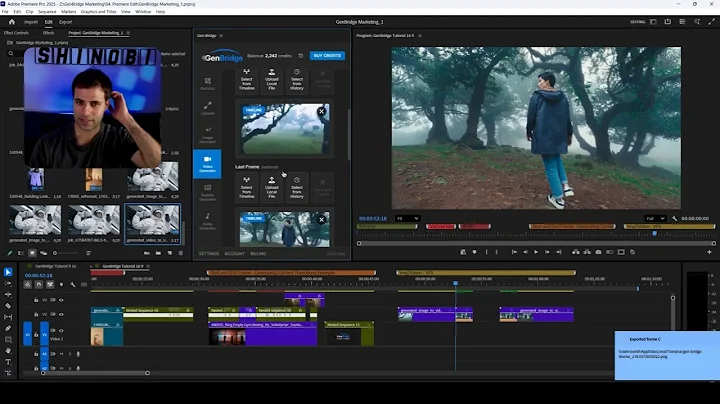
Task: Open GenBridge Video Generator sidebar item
Action: click(207, 164)
